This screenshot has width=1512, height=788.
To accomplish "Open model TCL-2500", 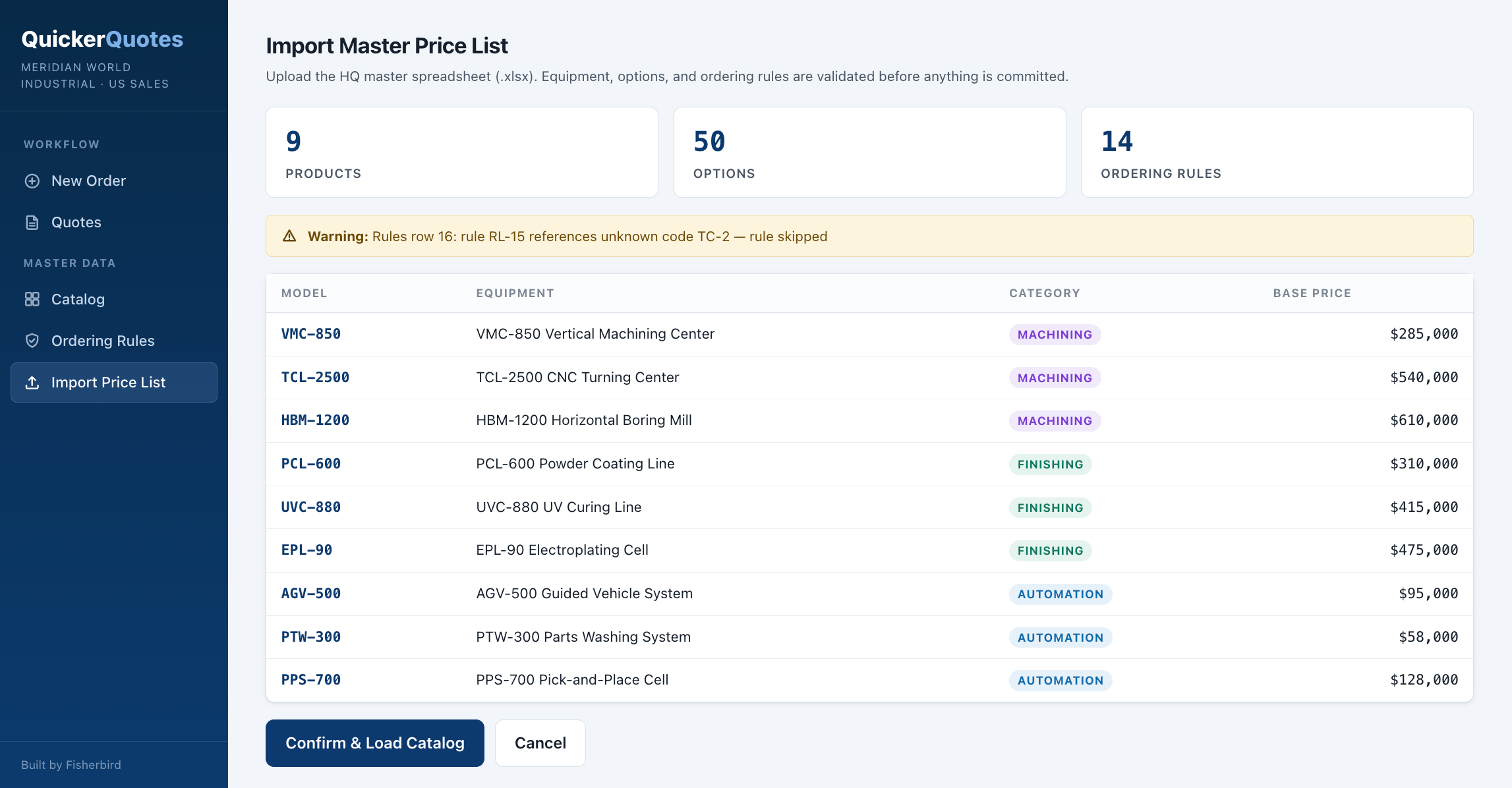I will 315,378.
